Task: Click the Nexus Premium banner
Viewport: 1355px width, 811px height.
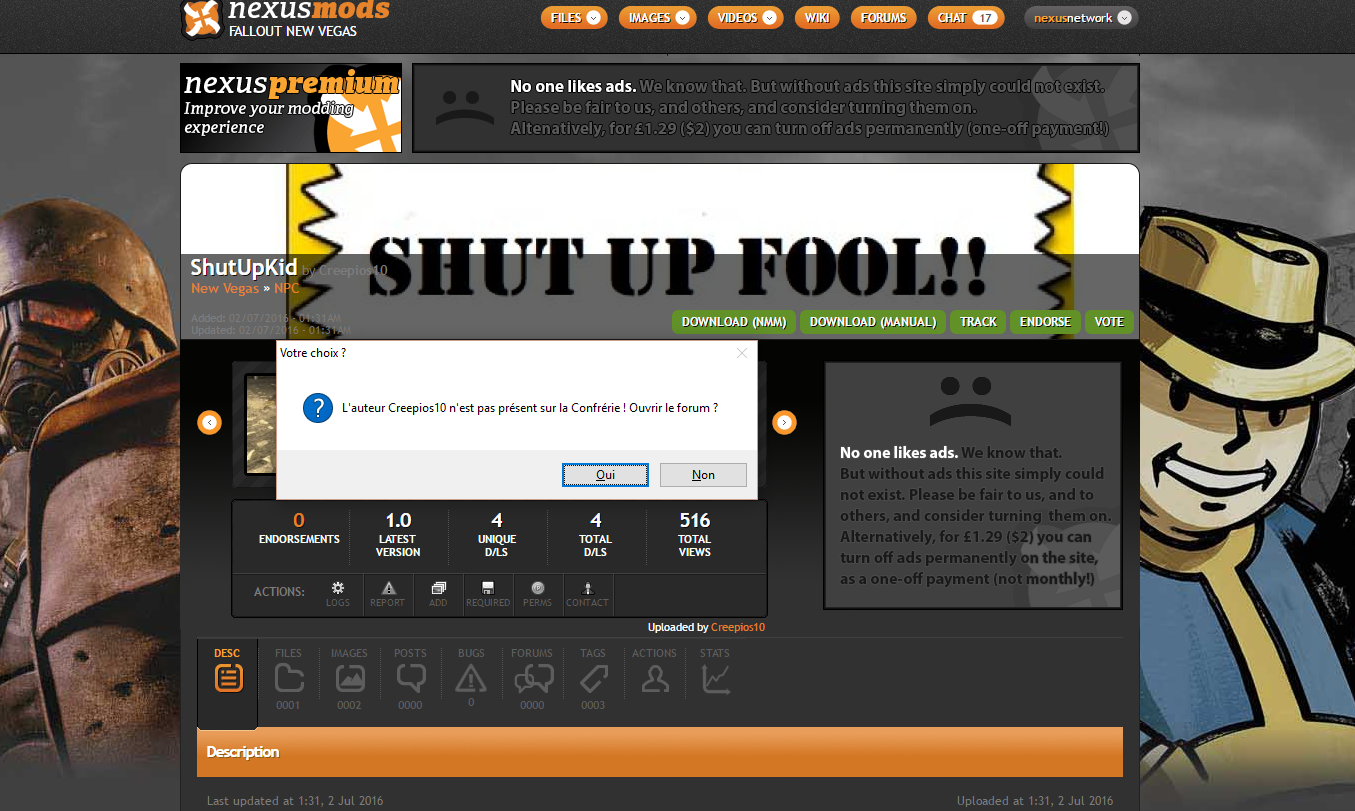Action: pyautogui.click(x=291, y=108)
